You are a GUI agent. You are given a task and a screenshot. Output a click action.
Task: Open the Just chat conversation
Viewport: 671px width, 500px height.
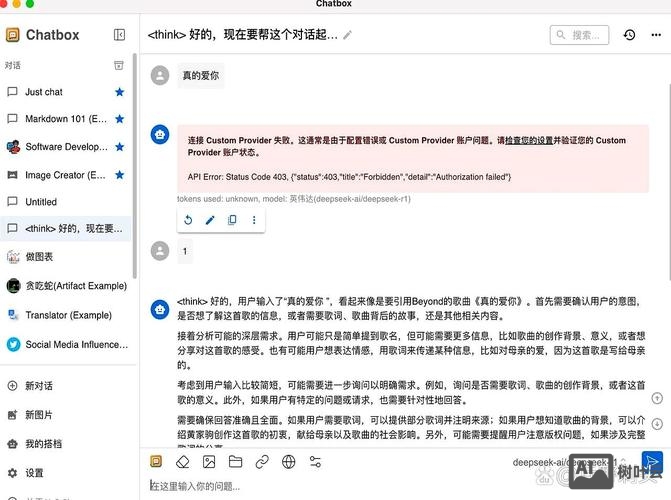pyautogui.click(x=64, y=92)
